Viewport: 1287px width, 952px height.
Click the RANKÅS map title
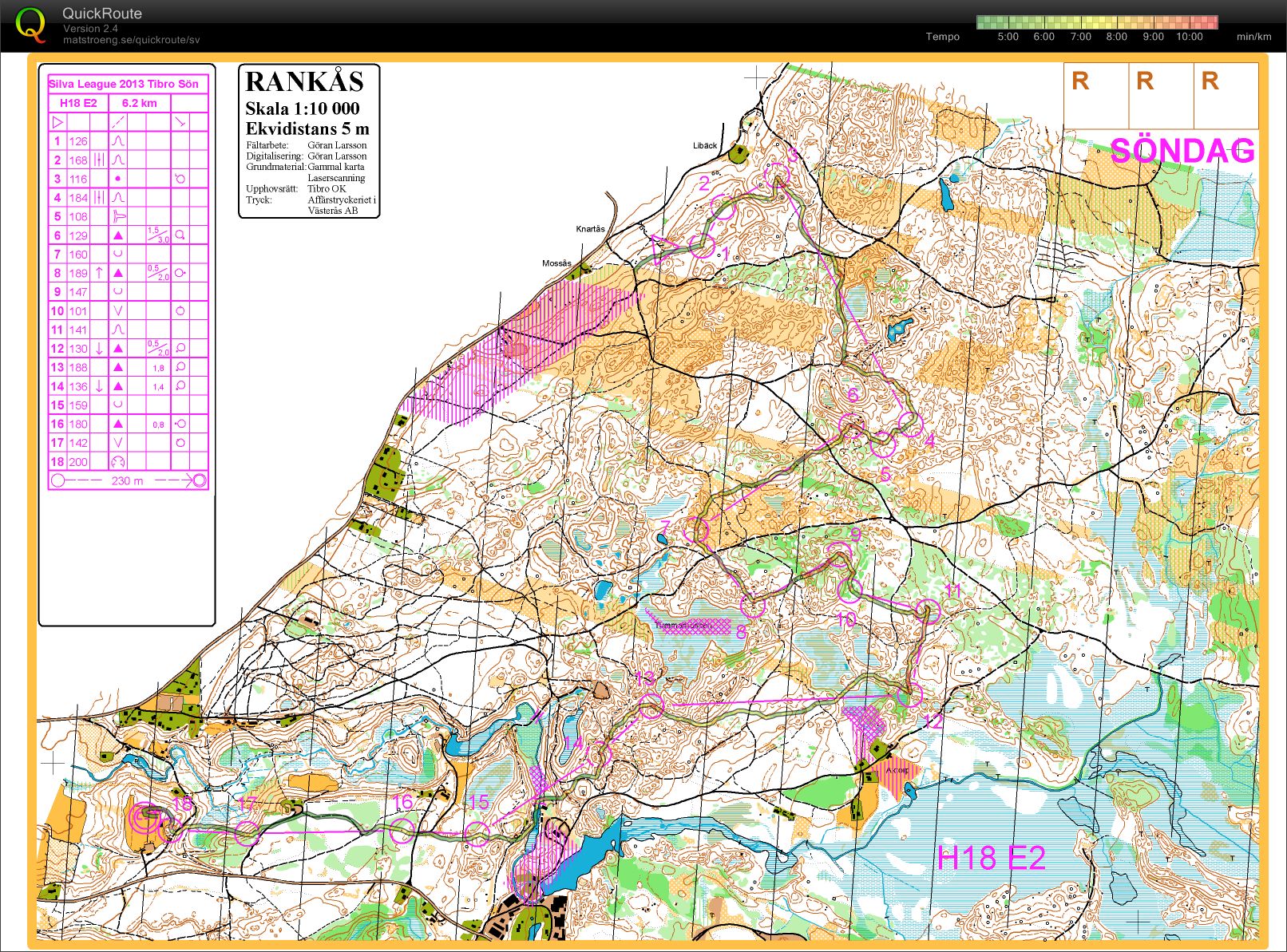point(304,81)
